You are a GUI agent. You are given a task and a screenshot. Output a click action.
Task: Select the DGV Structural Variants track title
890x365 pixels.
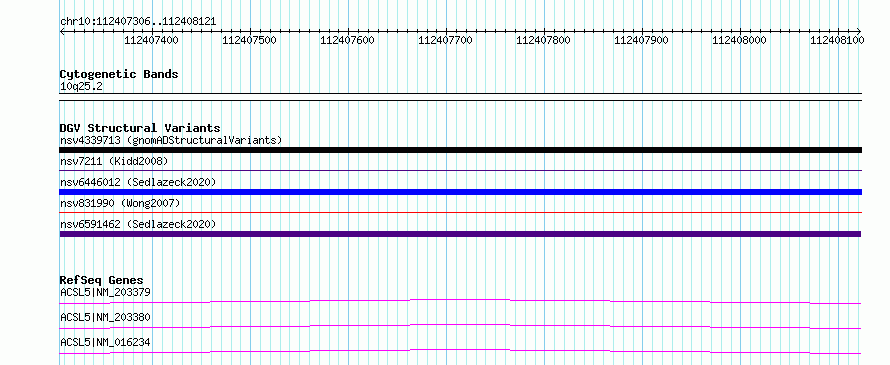[140, 128]
